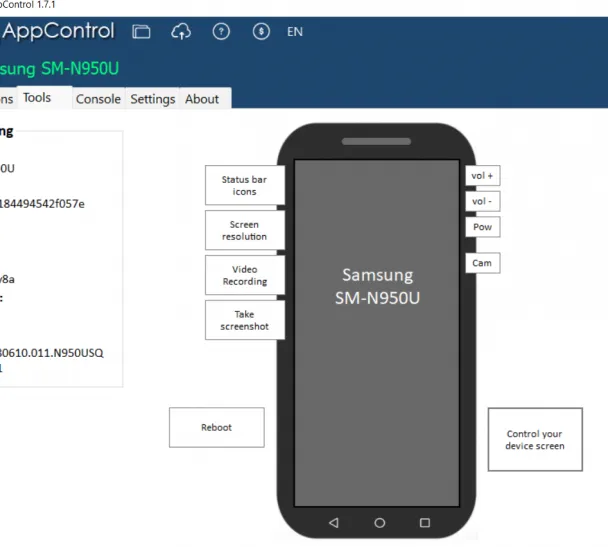Viewport: 608px width, 547px height.
Task: Select the serial text ending 542f057e
Action: 42,204
